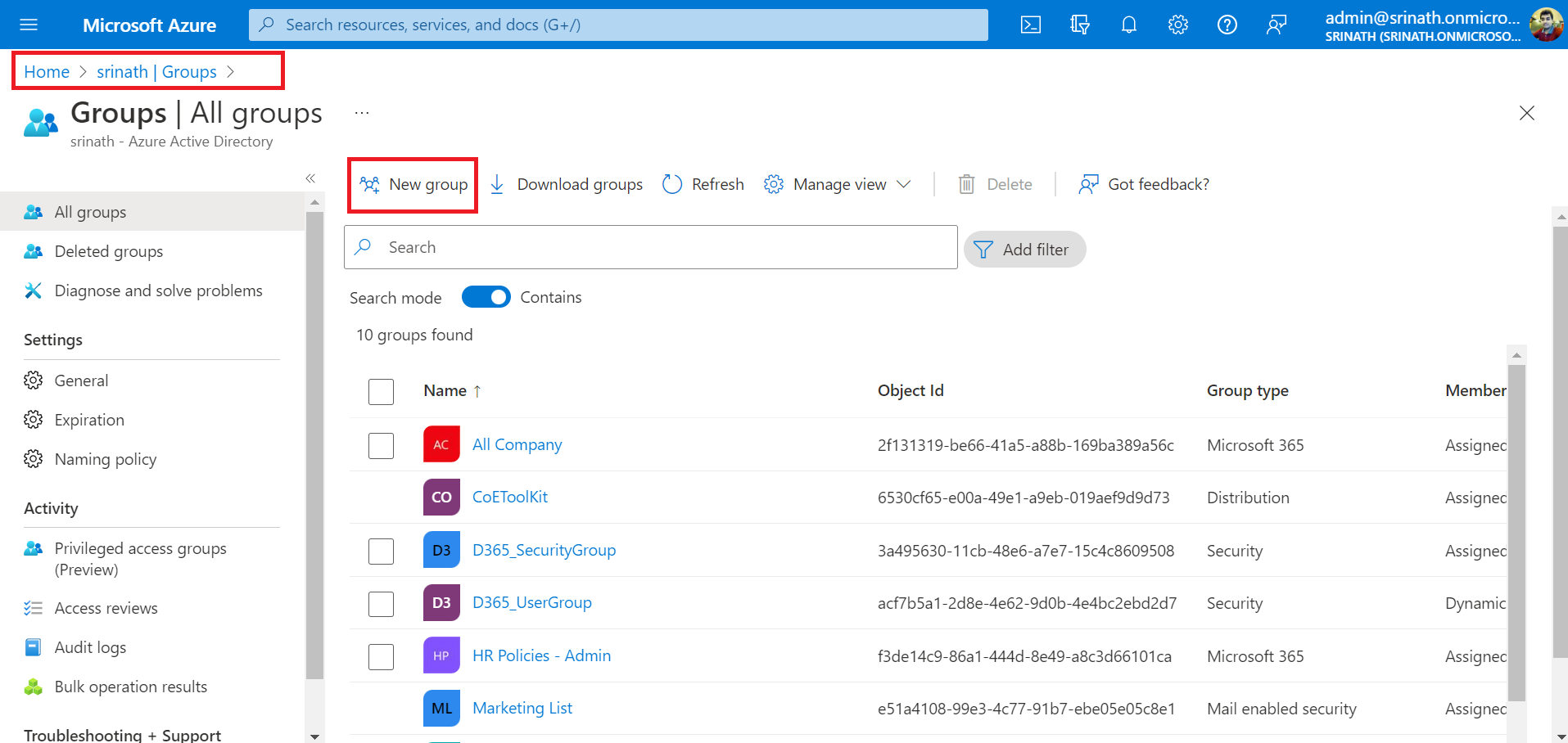Click the New group button
Viewport: 1568px width, 743px height.
(413, 185)
